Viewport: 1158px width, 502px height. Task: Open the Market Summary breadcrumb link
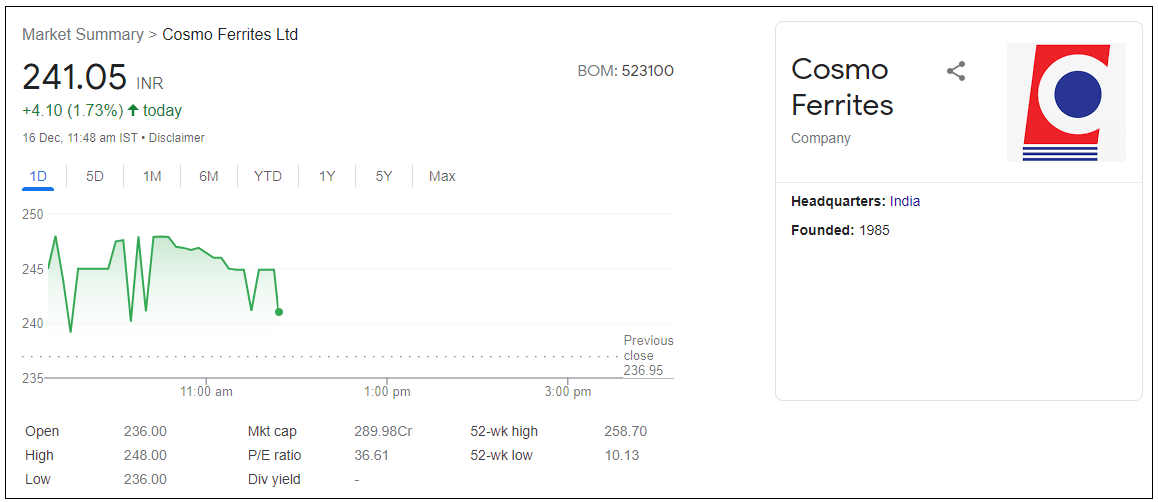pyautogui.click(x=83, y=34)
